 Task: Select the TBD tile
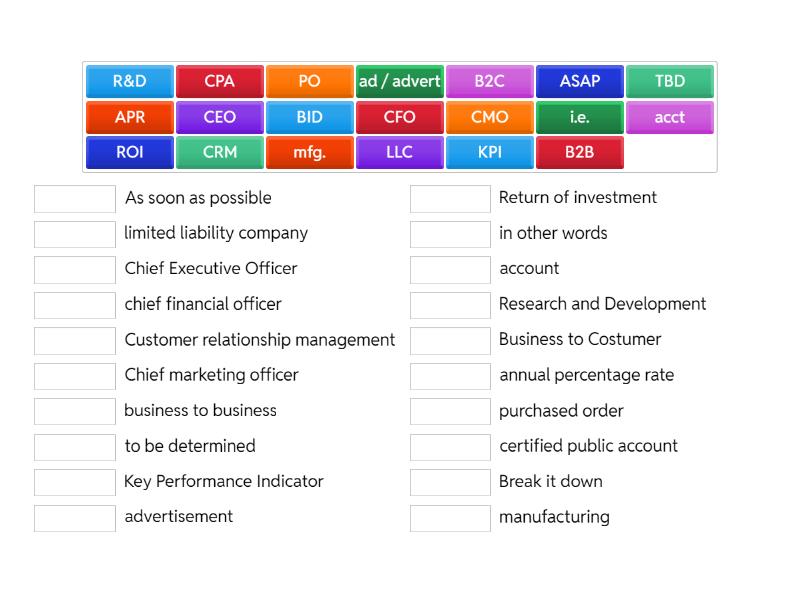pyautogui.click(x=669, y=81)
